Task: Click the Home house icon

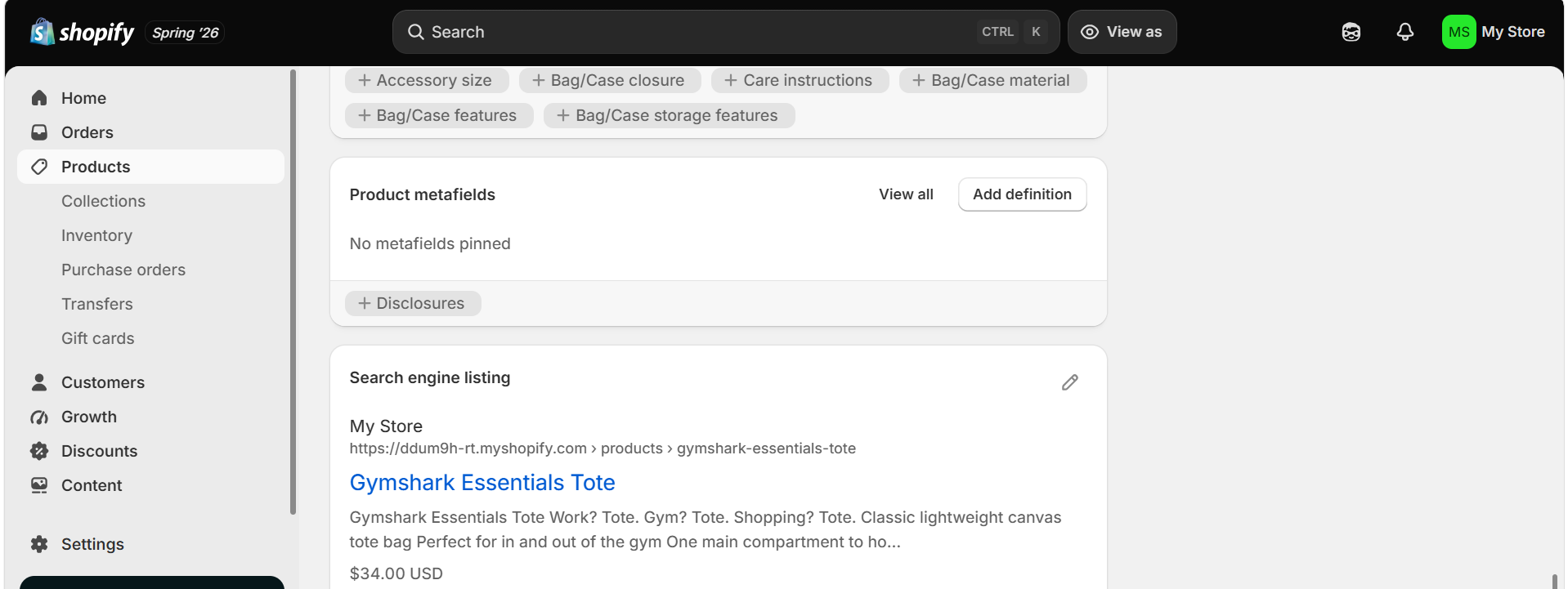Action: point(39,98)
